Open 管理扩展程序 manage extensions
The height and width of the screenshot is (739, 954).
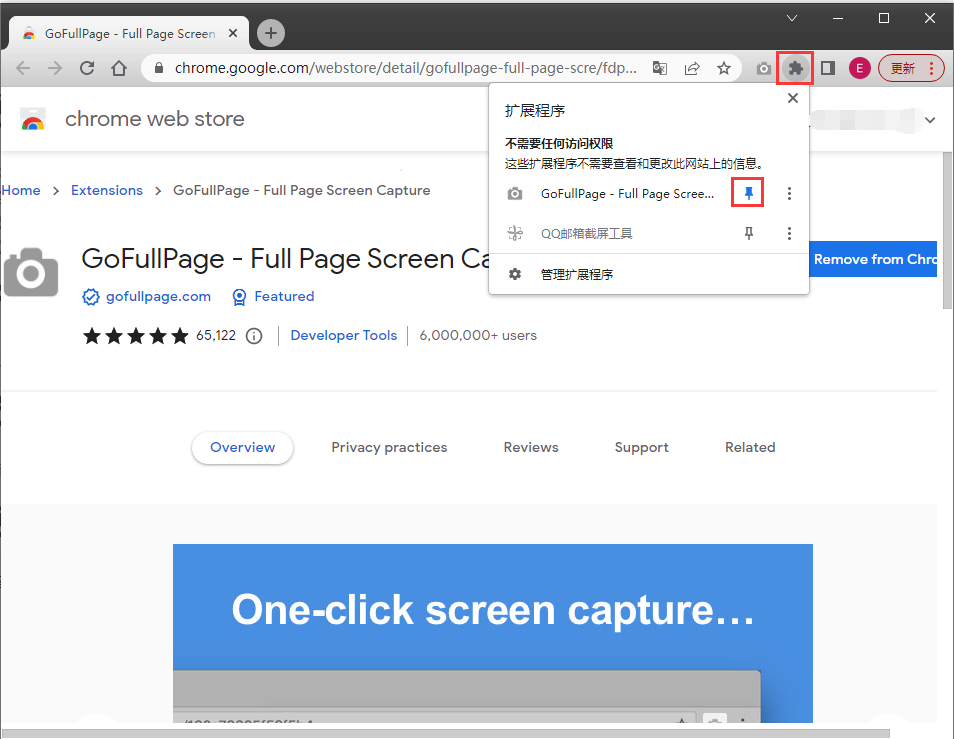click(x=649, y=274)
